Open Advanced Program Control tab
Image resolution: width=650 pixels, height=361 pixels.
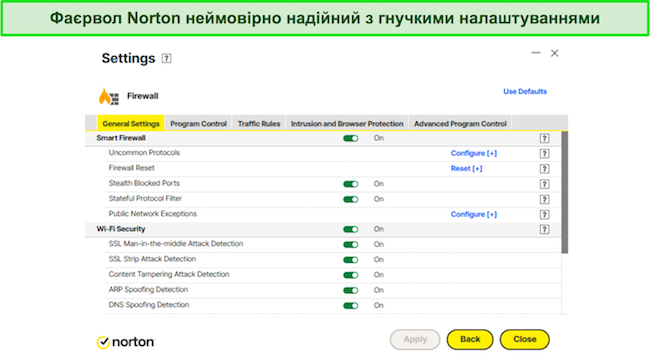click(x=460, y=124)
